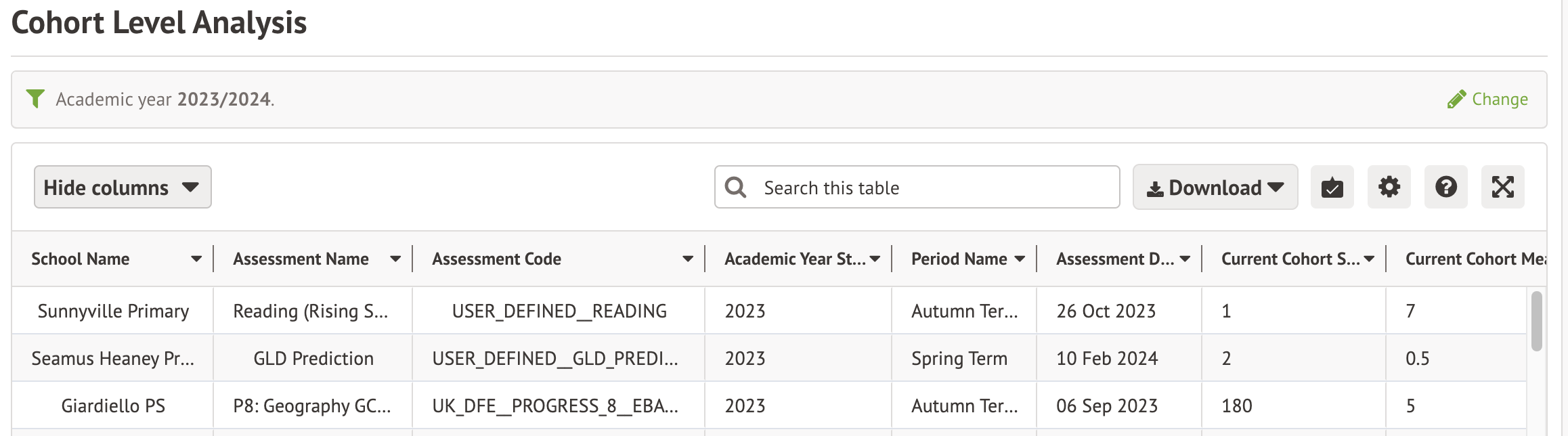Open table settings gear icon
The height and width of the screenshot is (436, 1568).
(1389, 188)
